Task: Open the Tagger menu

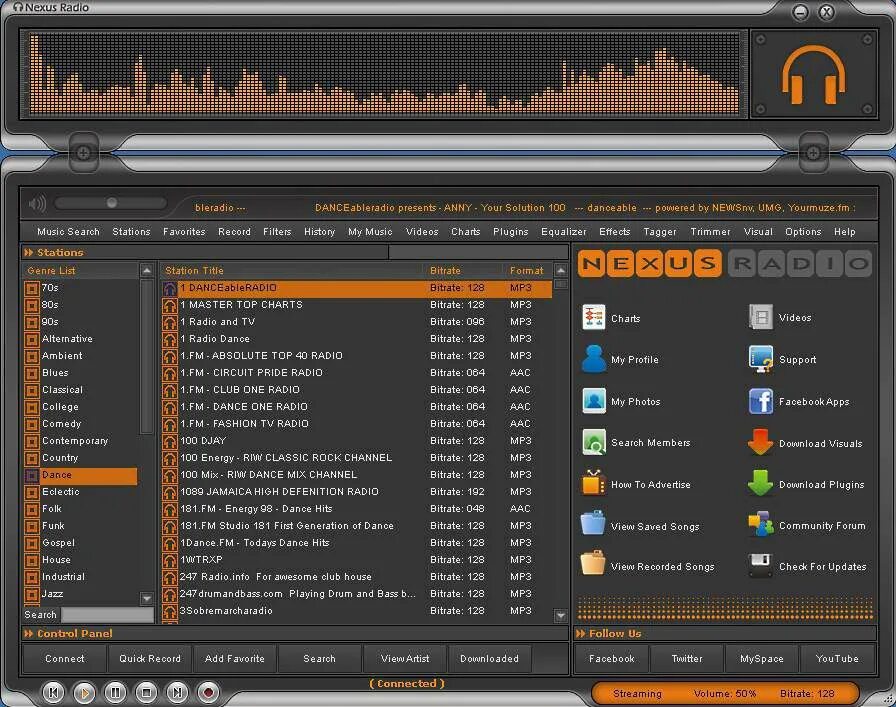Action: pos(659,231)
